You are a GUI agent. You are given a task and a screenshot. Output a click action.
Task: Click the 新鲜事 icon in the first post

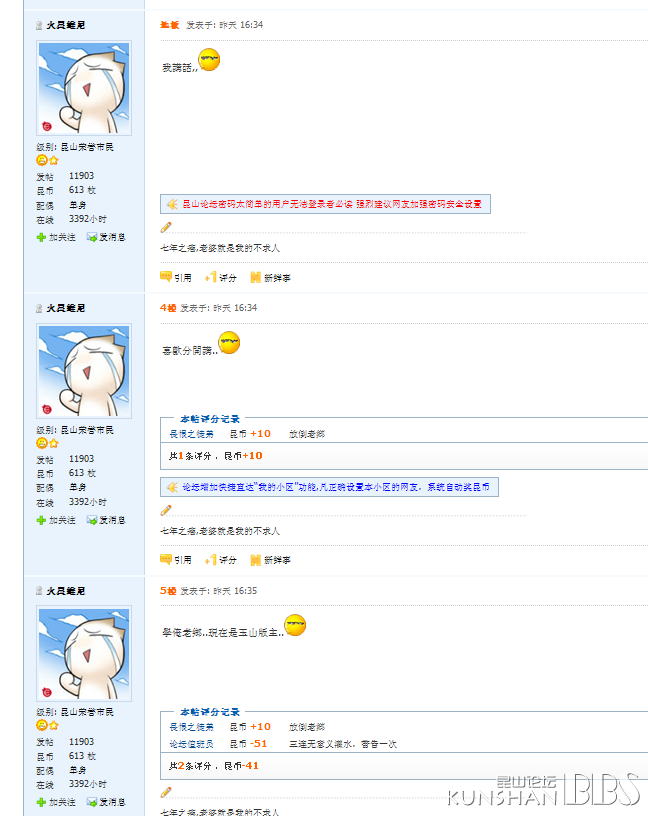point(256,277)
